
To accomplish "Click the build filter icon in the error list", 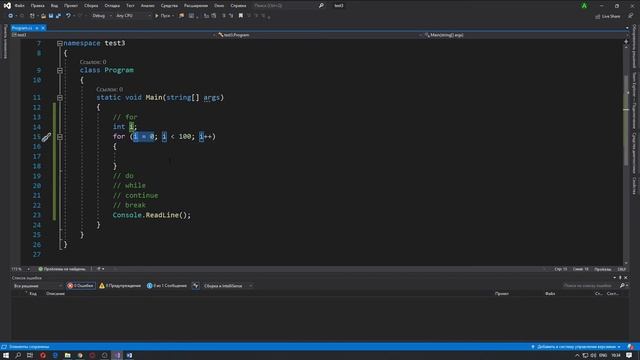I will pos(196,286).
